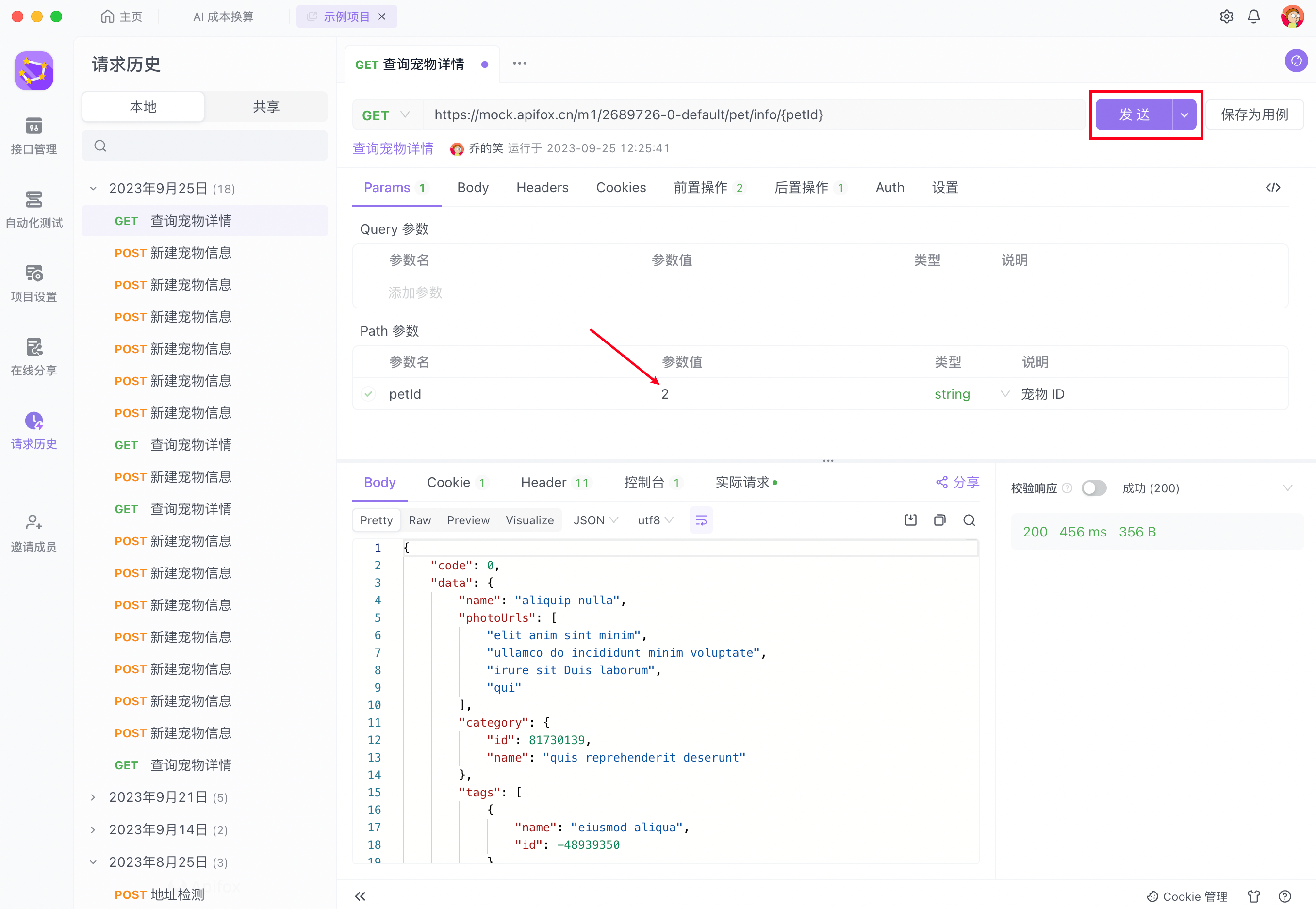Open settings gear in title bar
The image size is (1316, 909).
pos(1226,16)
